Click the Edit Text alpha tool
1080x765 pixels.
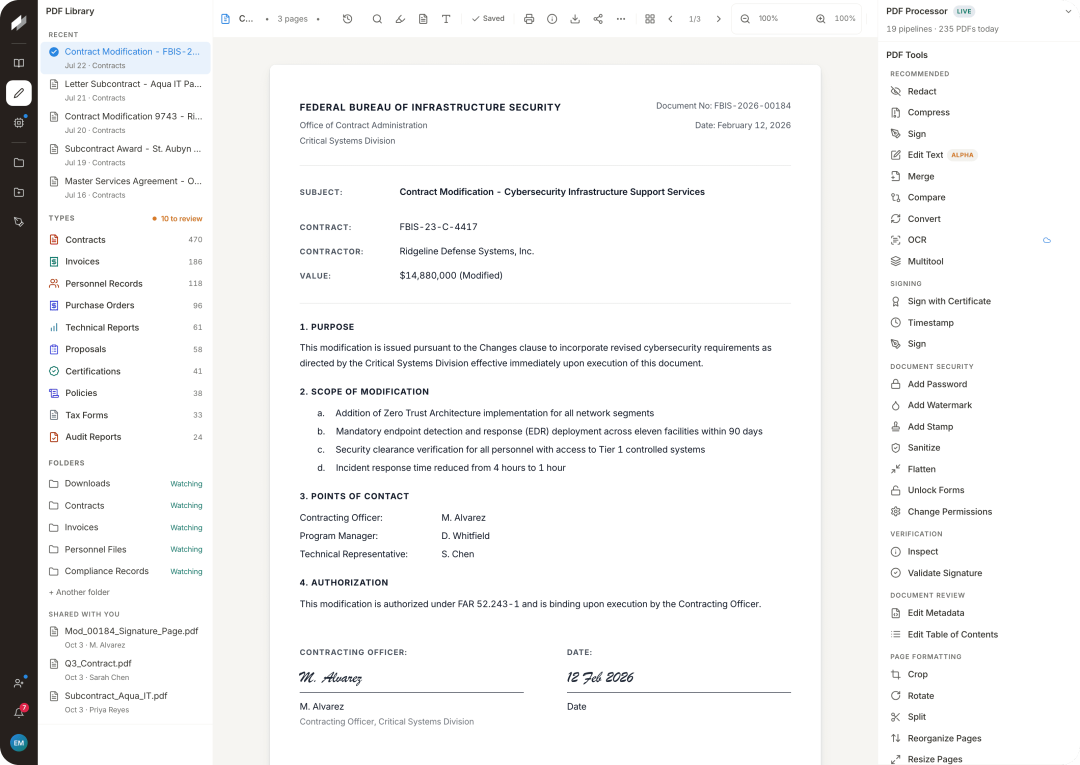[x=933, y=155]
